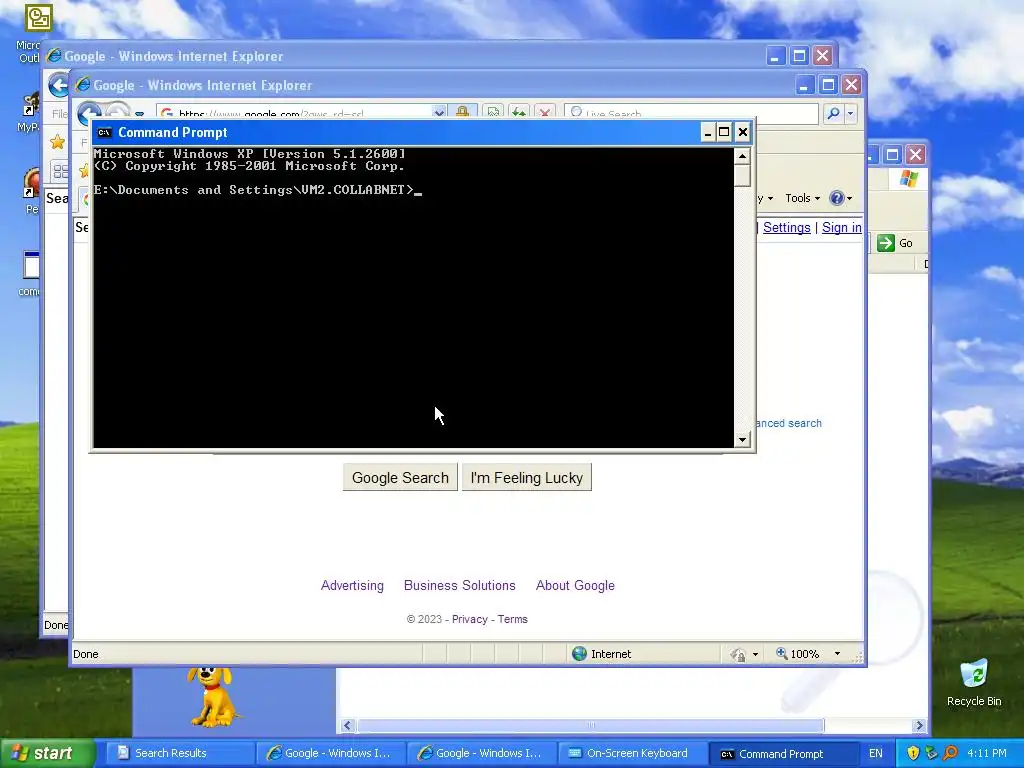Screen dimensions: 1024x768
Task: Click the Favorites star in front Internet Explorer
Action: coord(84,170)
